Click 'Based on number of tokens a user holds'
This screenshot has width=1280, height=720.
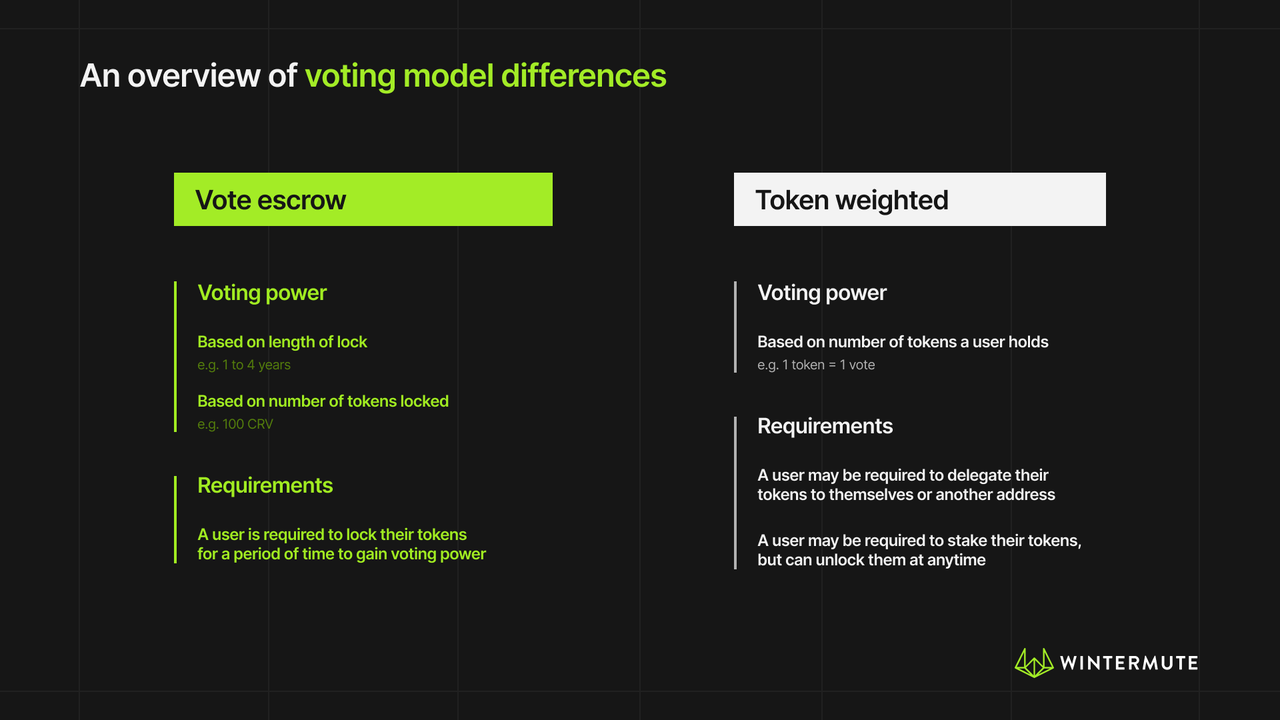[903, 342]
